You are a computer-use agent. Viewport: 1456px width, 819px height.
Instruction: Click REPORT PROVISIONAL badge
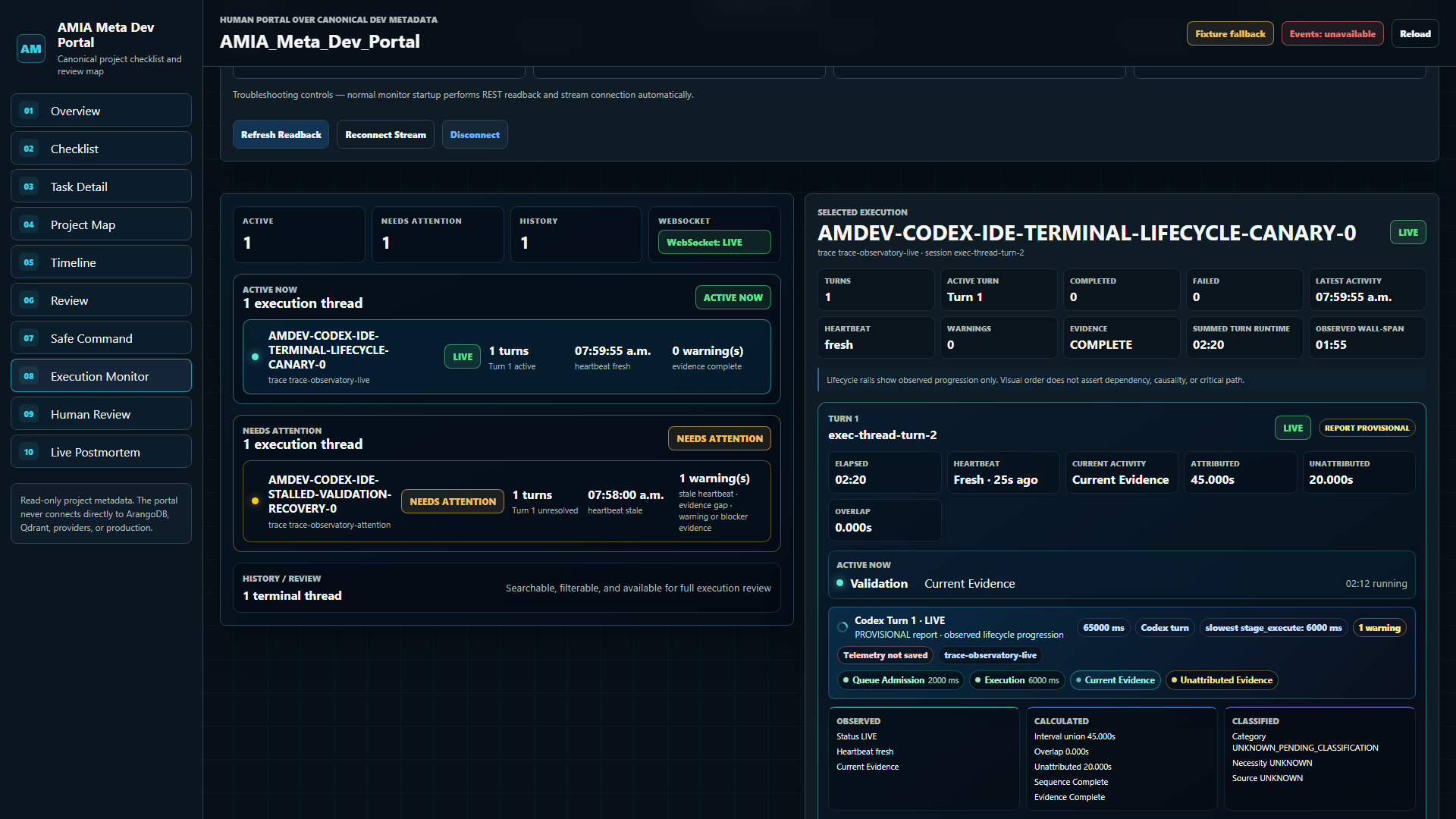(1367, 428)
